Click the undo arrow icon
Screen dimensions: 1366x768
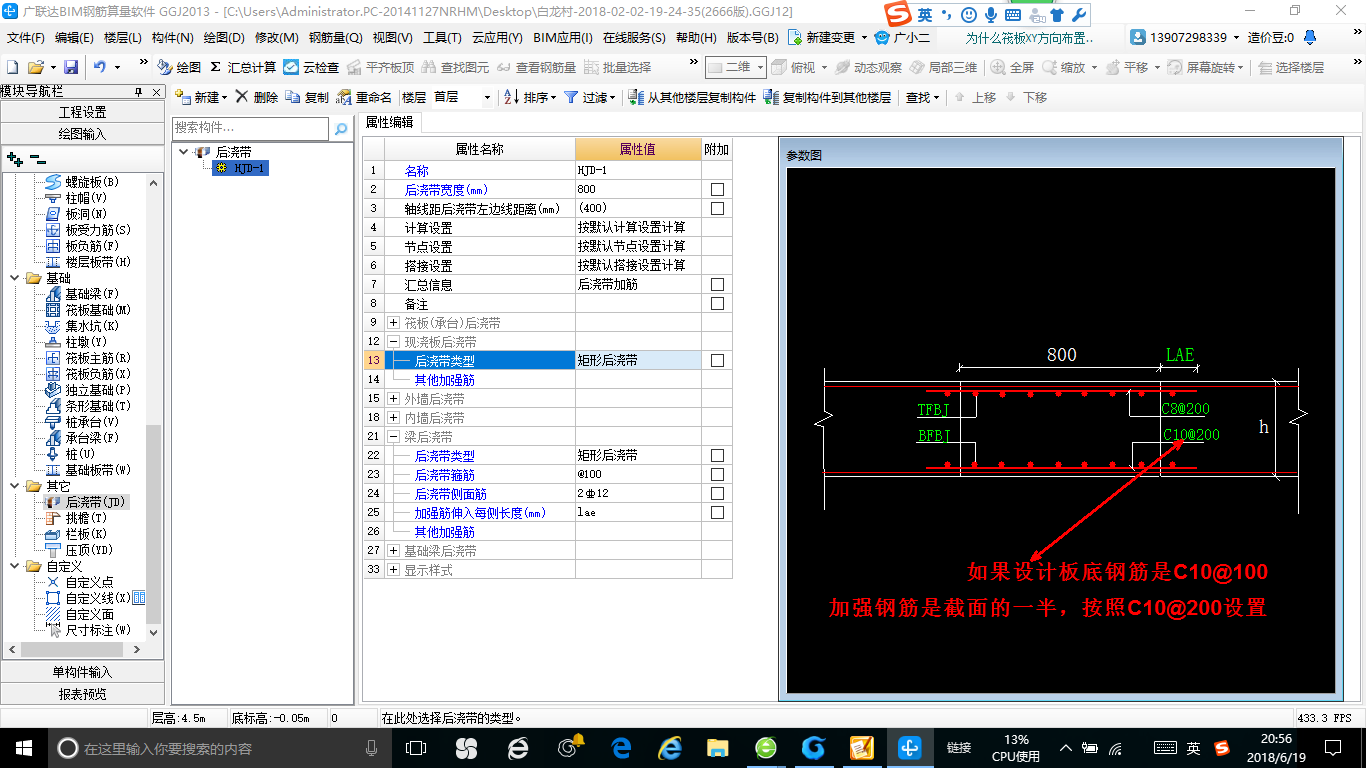100,67
